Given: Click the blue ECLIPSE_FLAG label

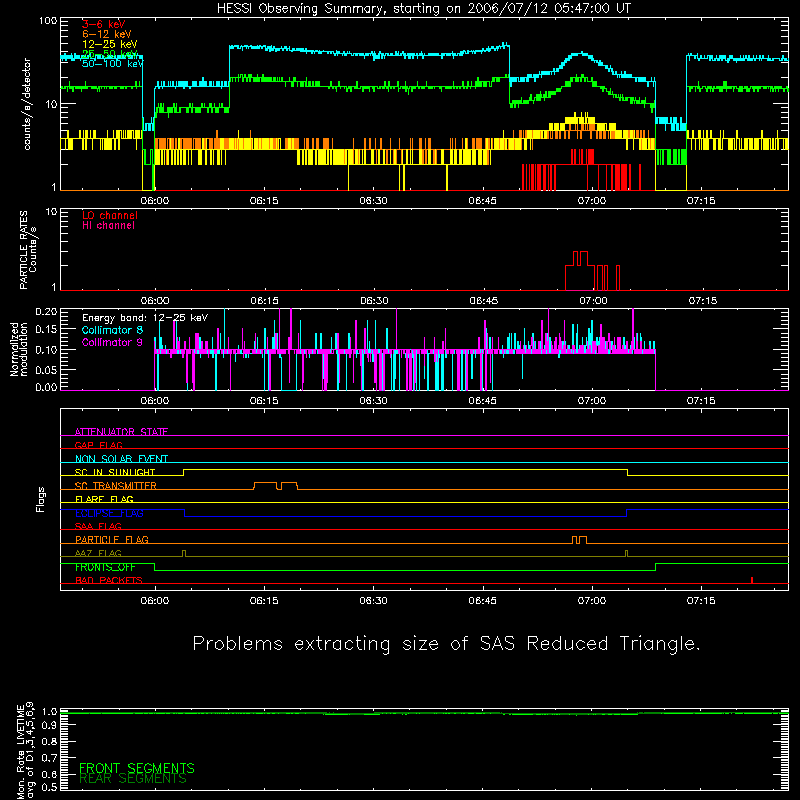Looking at the screenshot, I should [109, 513].
